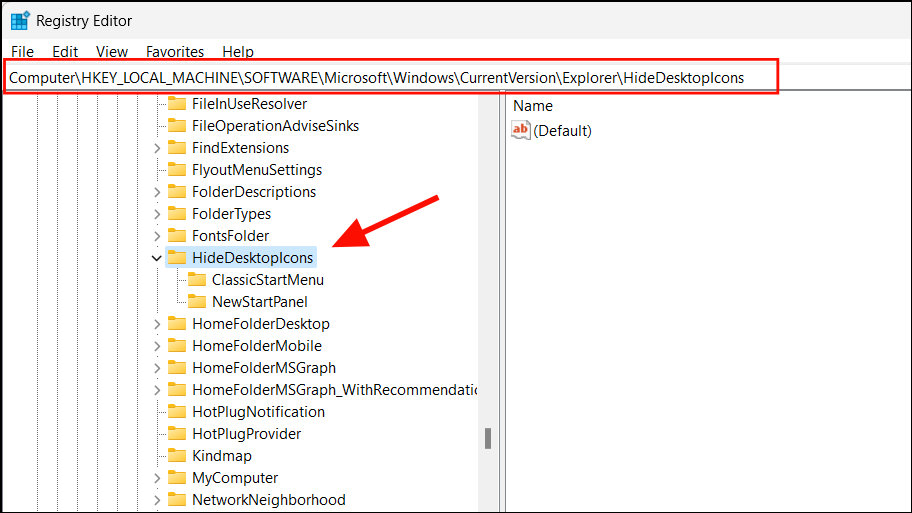Expand the FindExtensions key
Screen dimensions: 912x513
157,148
